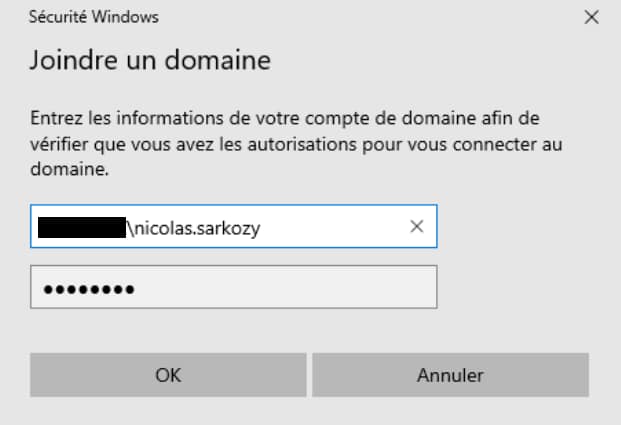Click the word 'Joindre' in the heading
This screenshot has height=425, width=621.
(x=66, y=60)
